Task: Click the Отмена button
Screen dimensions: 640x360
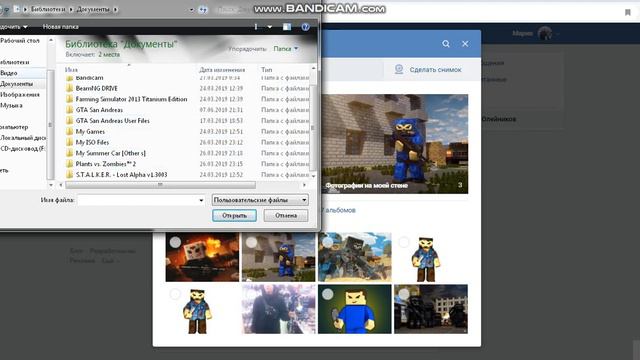Action: (x=286, y=216)
